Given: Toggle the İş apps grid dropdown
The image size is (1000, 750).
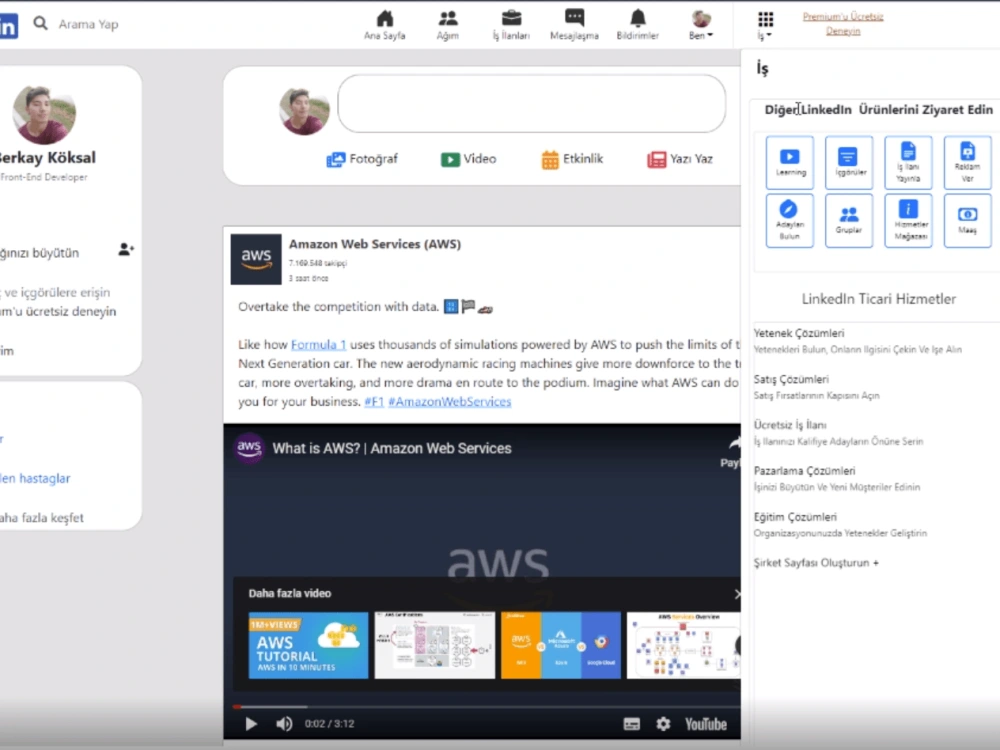Looking at the screenshot, I should click(x=765, y=26).
